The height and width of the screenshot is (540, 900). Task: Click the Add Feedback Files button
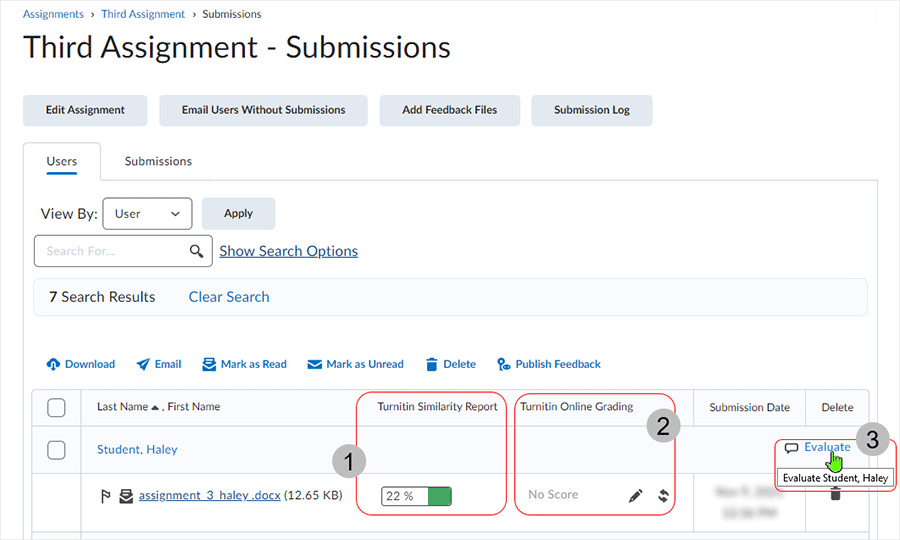450,110
